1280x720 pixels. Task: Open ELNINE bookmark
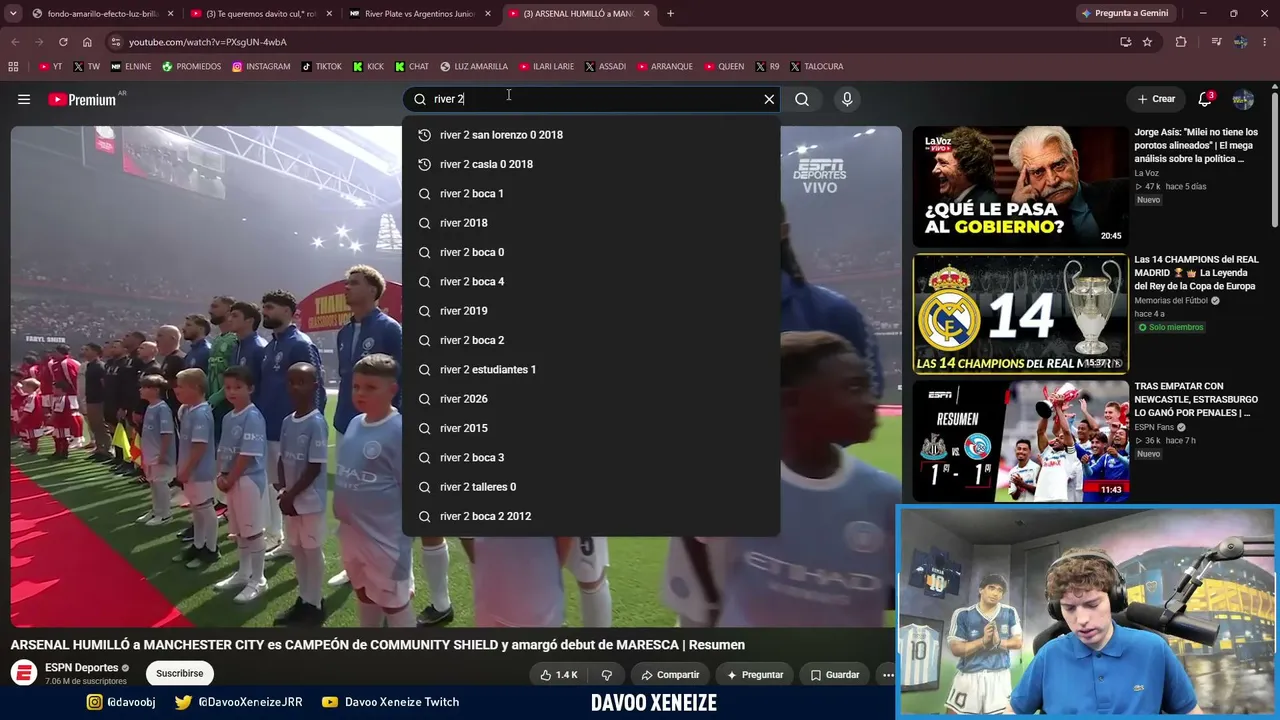[x=131, y=67]
